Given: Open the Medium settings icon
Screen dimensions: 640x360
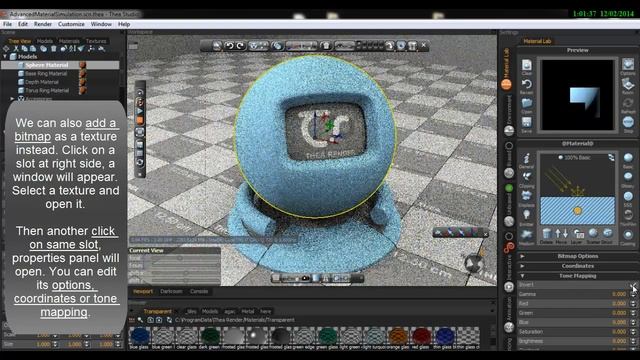Looking at the screenshot, I should pos(527,234).
